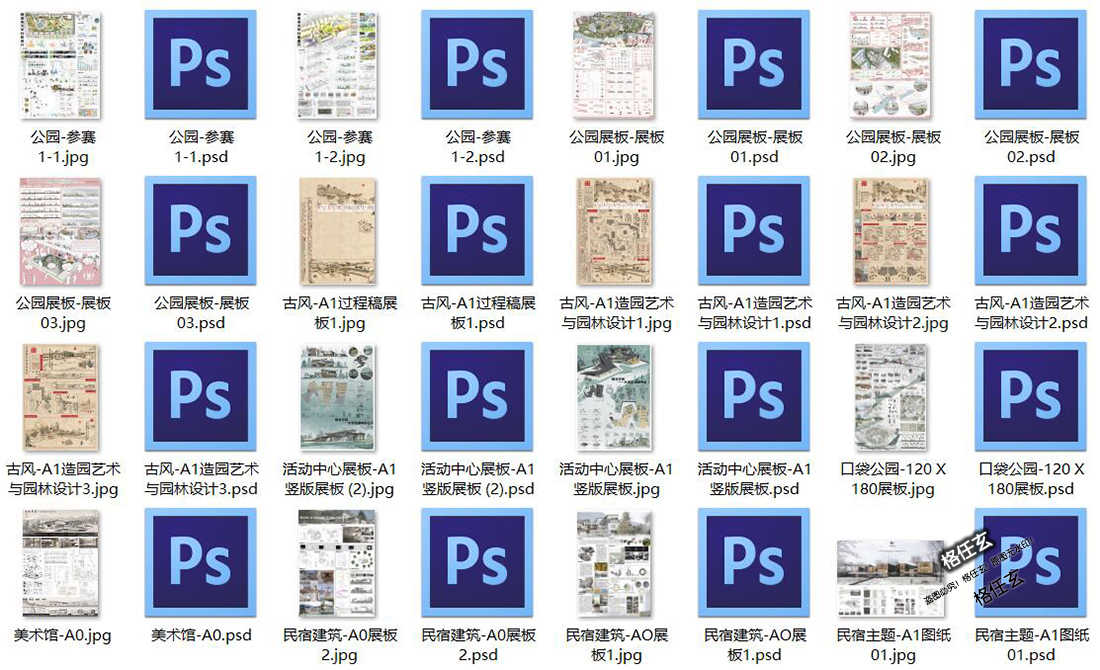1100x670 pixels.
Task: Select the Photoshop icon of 古风-A1过程稿展板1.psd
Action: coord(477,231)
